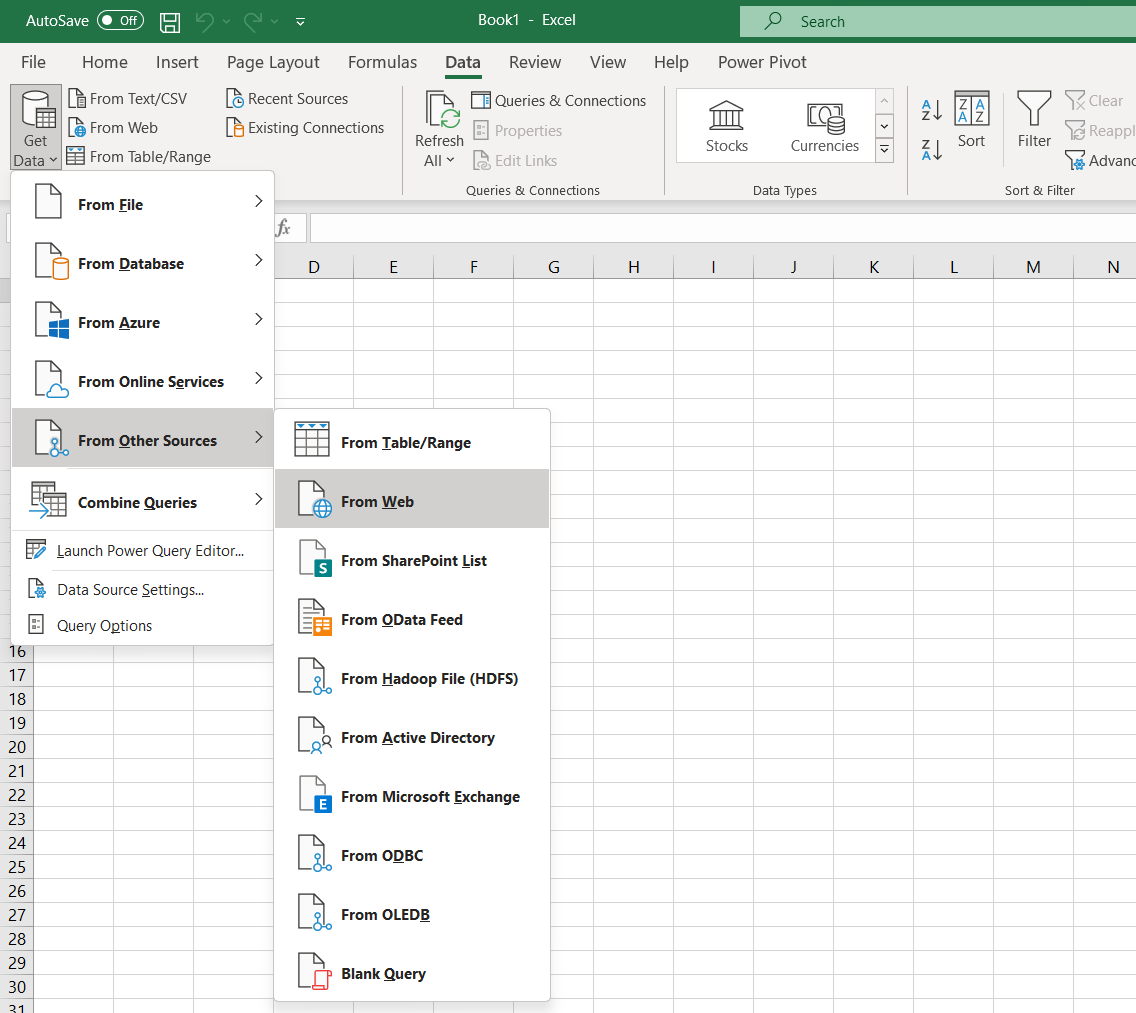Switch to the Insert tab
1136x1013 pixels.
[x=177, y=62]
